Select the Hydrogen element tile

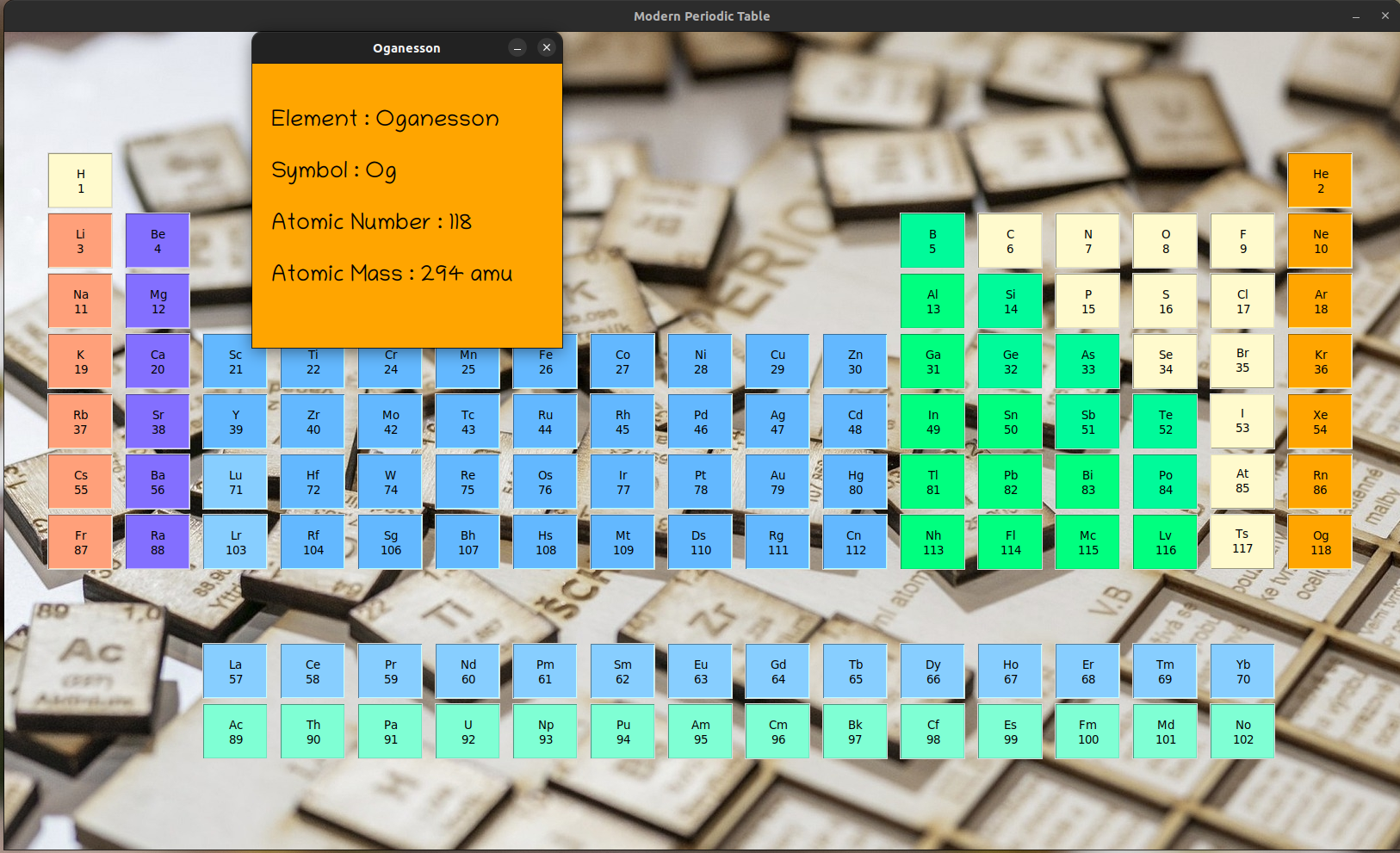pyautogui.click(x=80, y=180)
